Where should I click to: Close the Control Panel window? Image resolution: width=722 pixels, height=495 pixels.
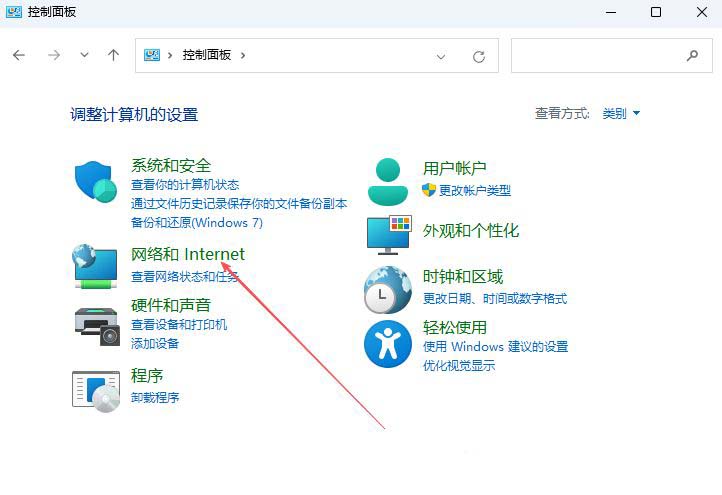(702, 12)
